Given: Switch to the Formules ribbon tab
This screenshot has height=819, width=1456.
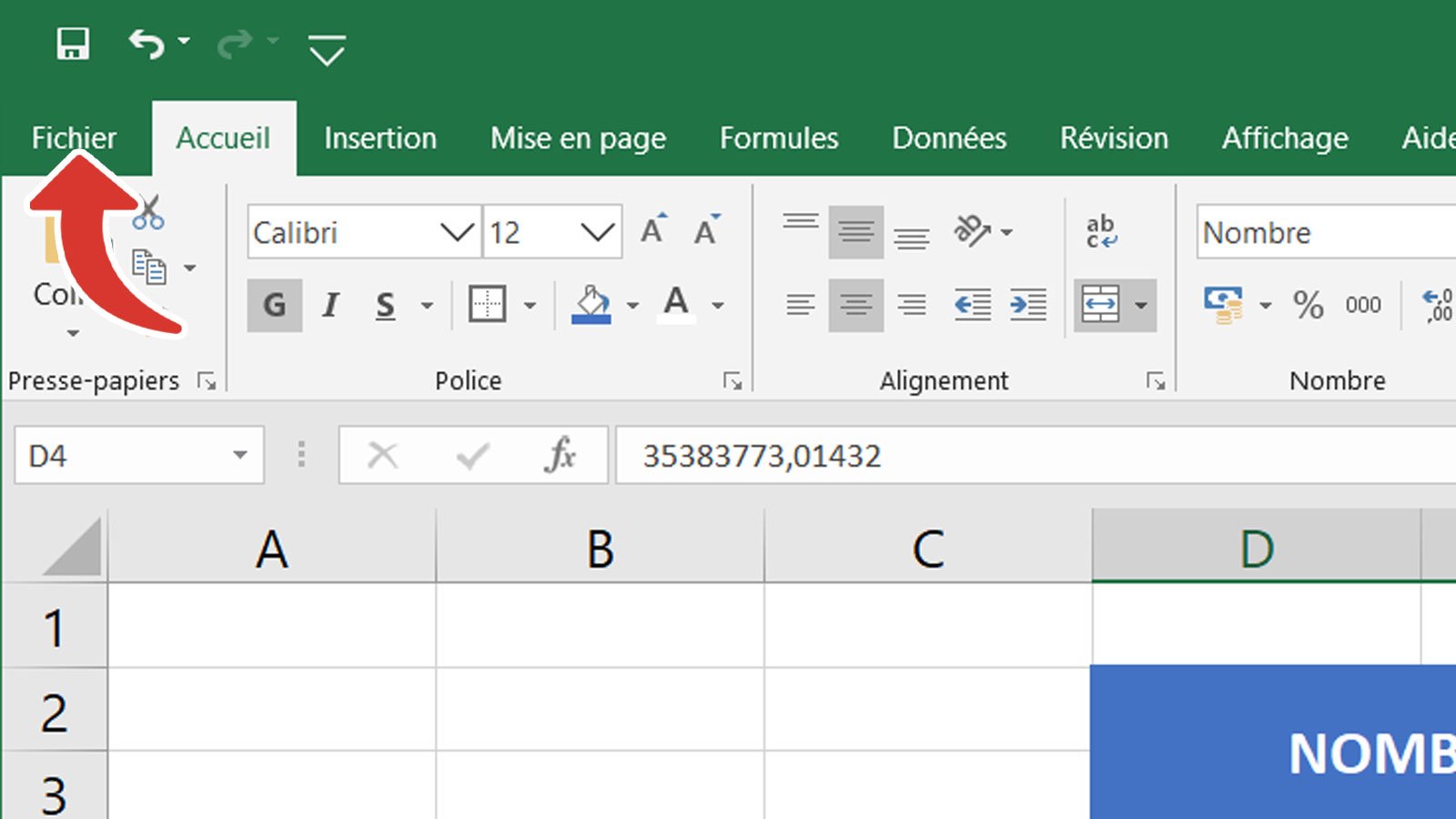Looking at the screenshot, I should click(778, 138).
